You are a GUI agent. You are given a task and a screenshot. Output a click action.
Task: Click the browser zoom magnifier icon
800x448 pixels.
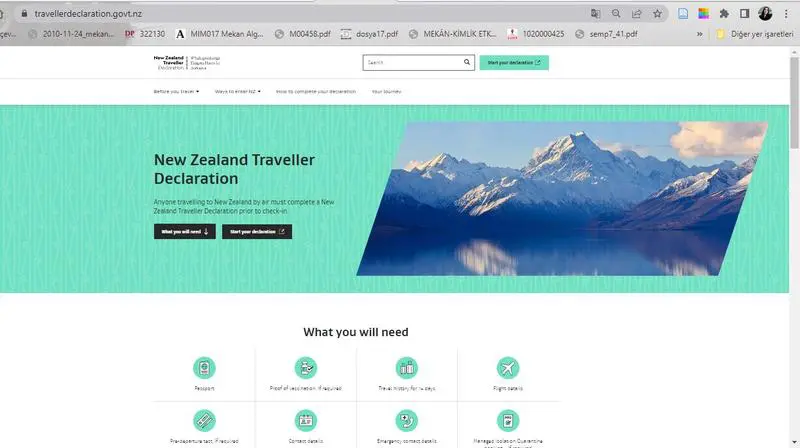coord(616,14)
